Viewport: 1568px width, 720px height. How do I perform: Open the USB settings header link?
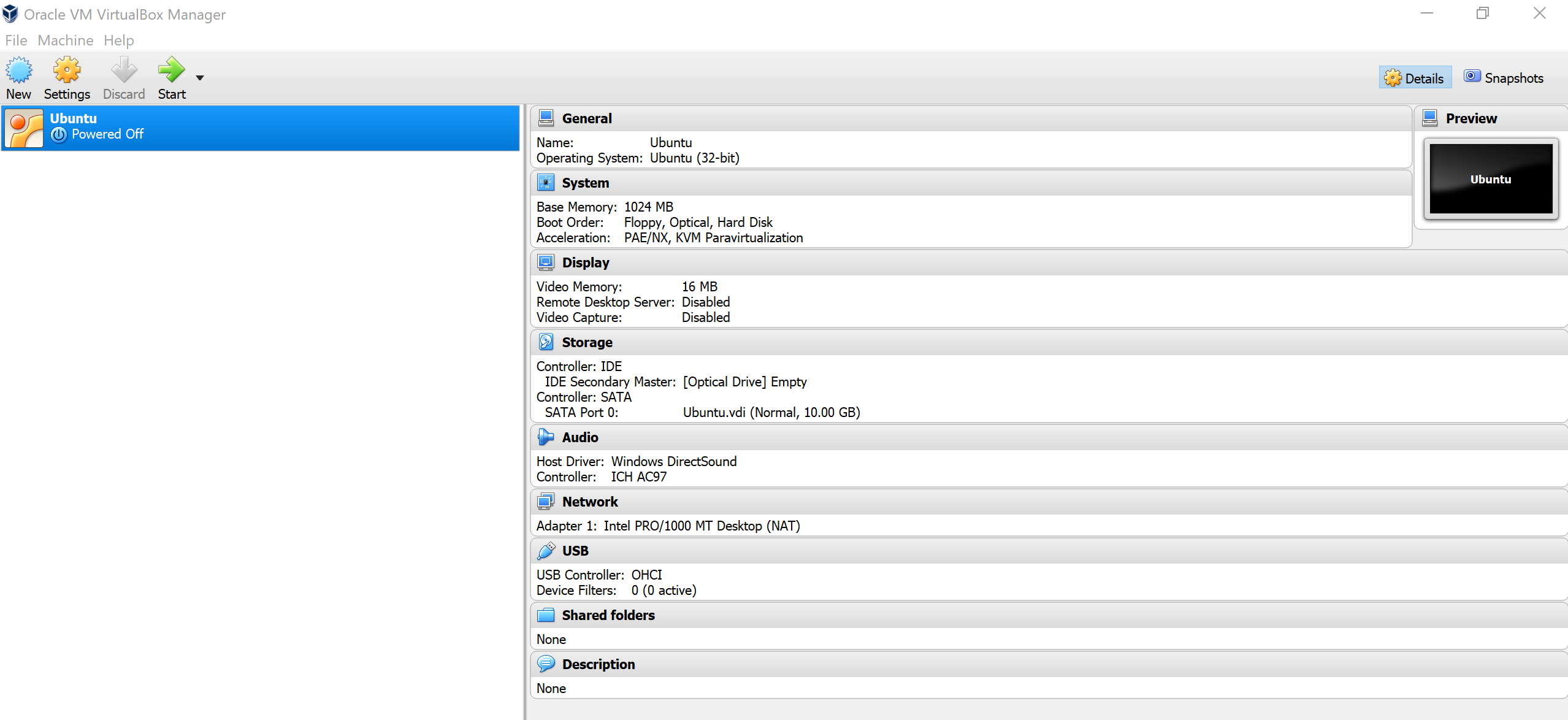click(575, 551)
